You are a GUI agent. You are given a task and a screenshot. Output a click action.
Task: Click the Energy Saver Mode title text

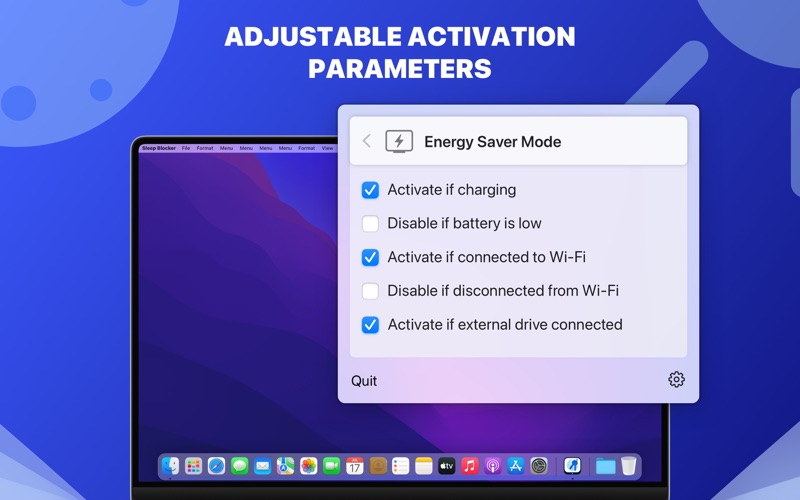tap(492, 141)
